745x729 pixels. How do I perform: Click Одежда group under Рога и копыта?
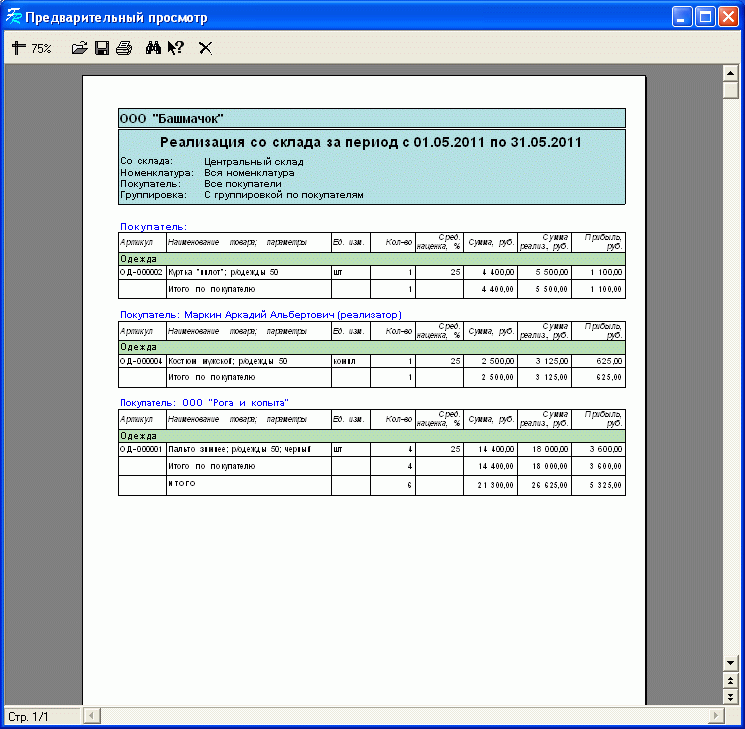coord(372,436)
